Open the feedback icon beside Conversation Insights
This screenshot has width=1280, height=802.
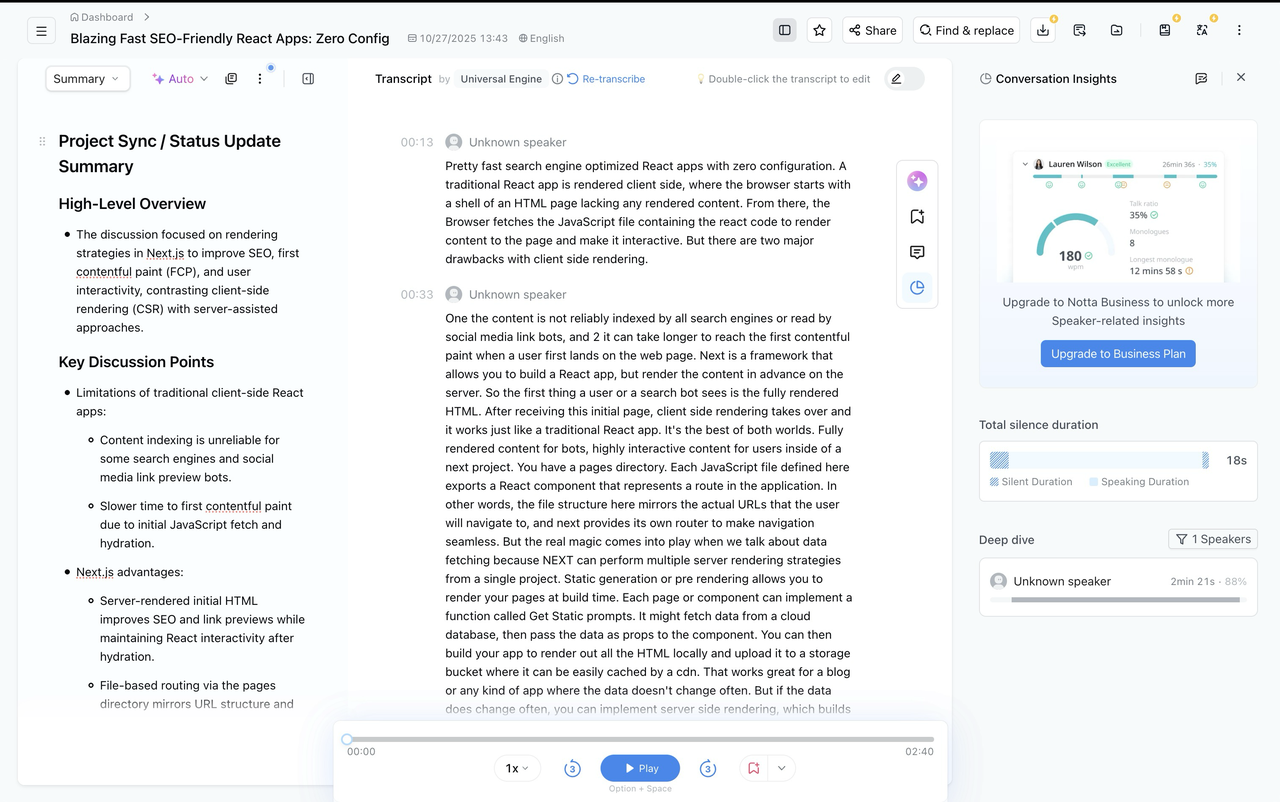click(1201, 78)
